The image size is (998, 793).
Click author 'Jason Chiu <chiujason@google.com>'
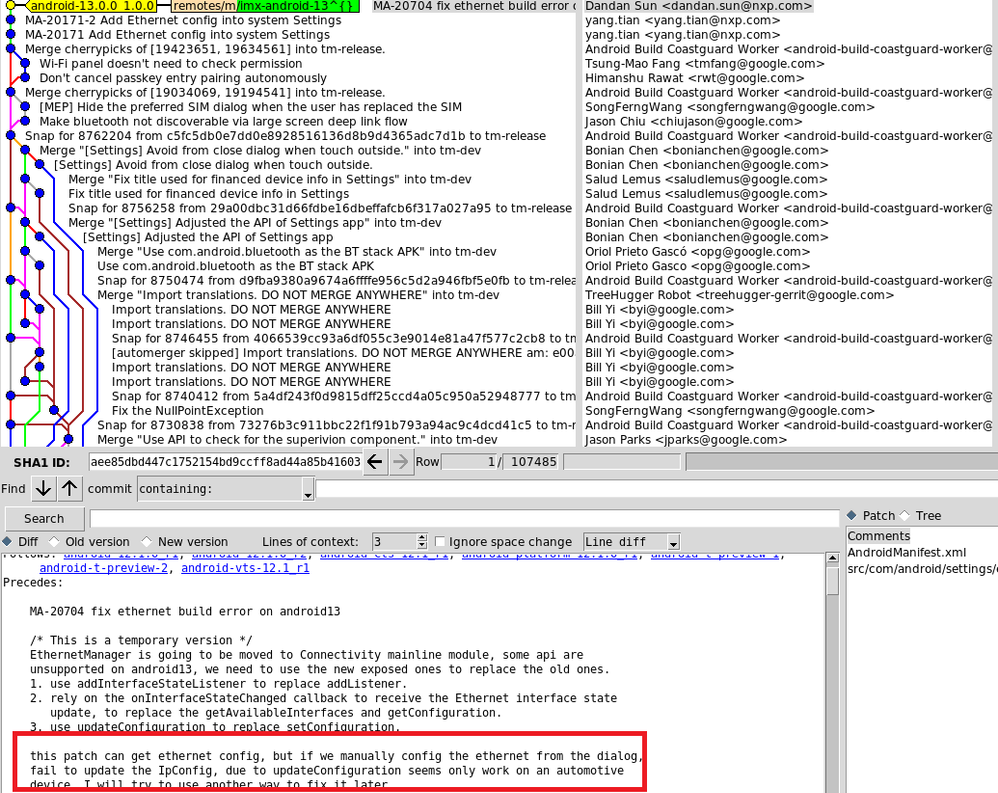[695, 122]
